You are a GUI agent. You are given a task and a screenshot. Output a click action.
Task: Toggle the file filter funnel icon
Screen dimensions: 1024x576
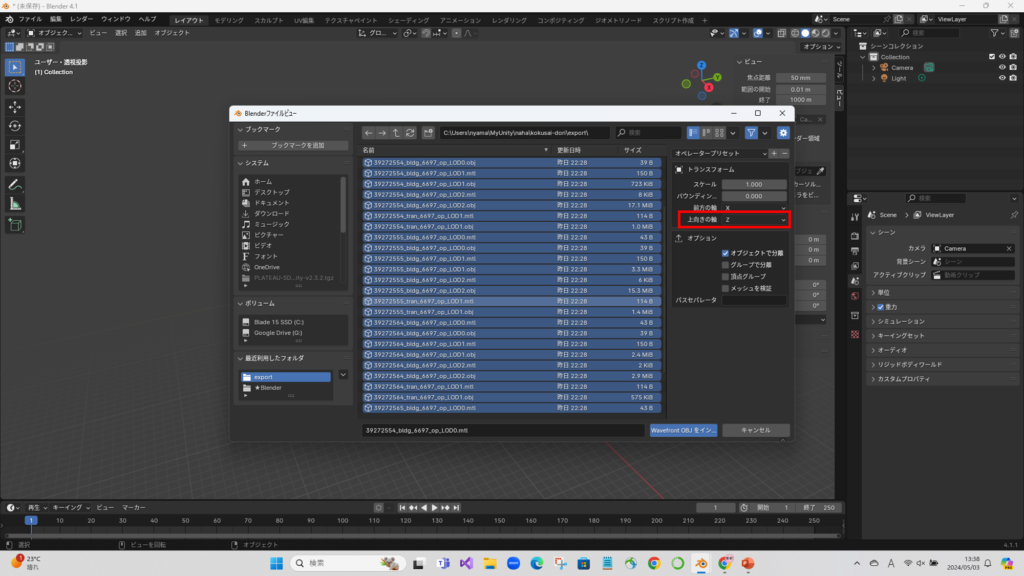tap(752, 132)
